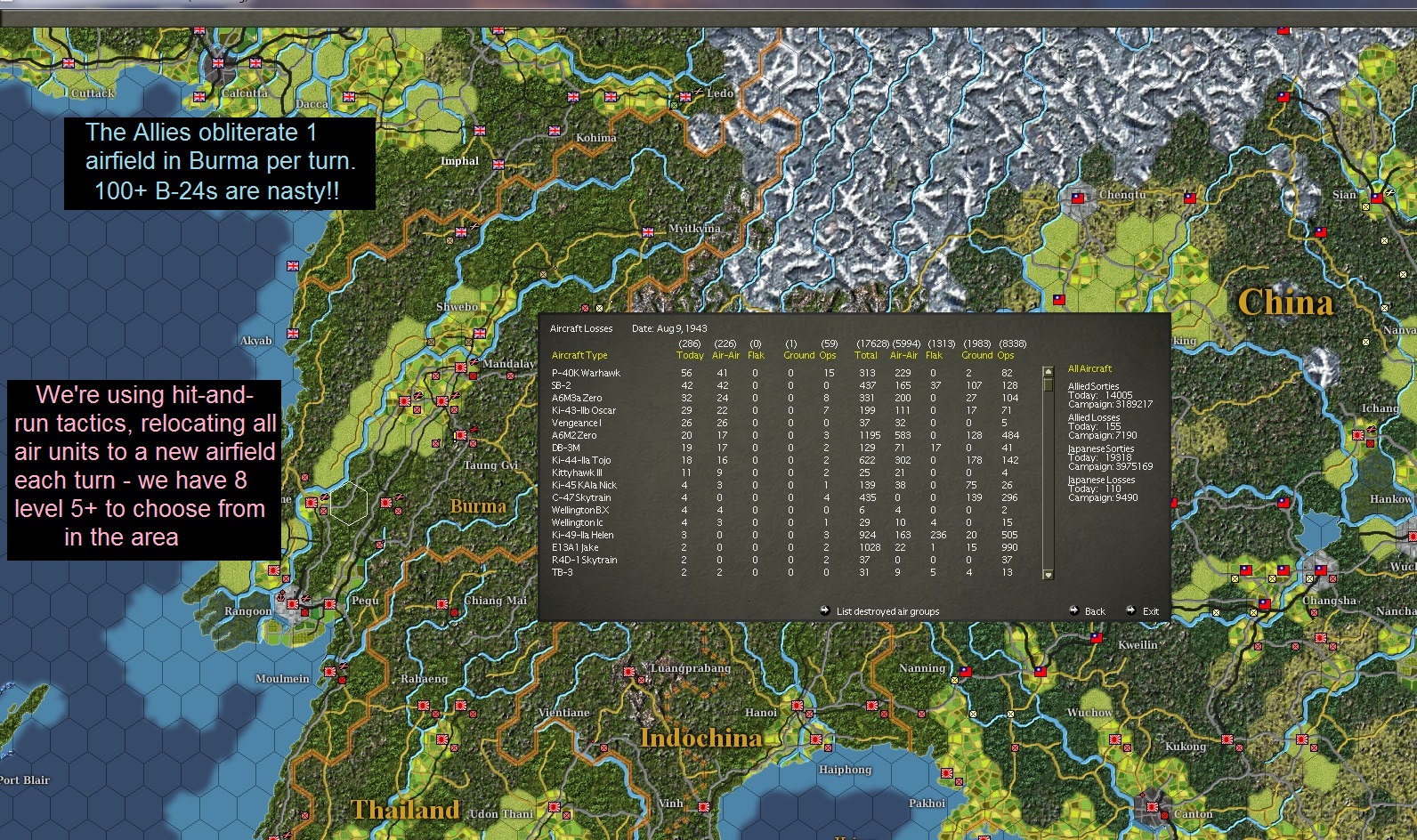Click the Aug 9, 1943 date text

(682, 328)
